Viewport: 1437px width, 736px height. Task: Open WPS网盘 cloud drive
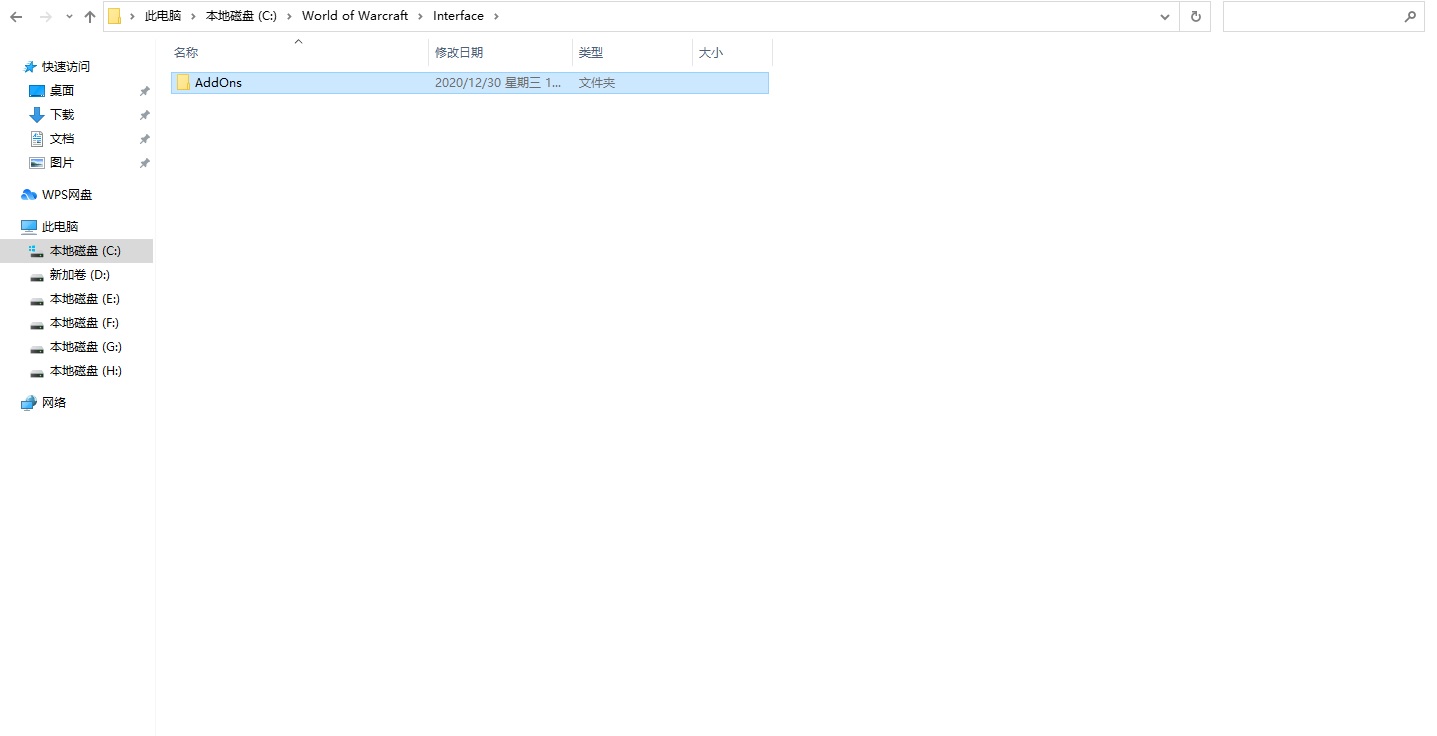(66, 195)
